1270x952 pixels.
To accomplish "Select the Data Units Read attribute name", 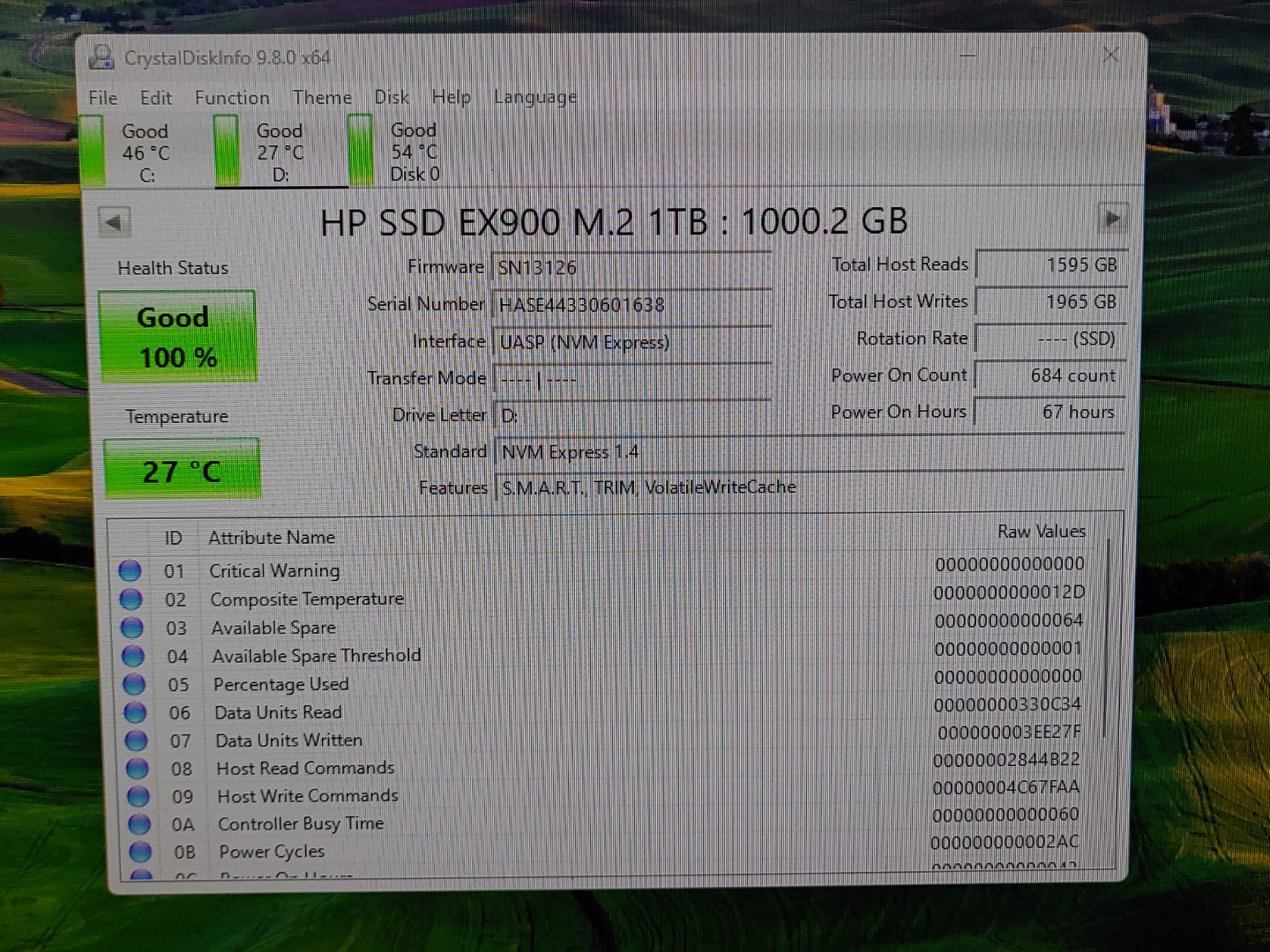I will [x=278, y=712].
